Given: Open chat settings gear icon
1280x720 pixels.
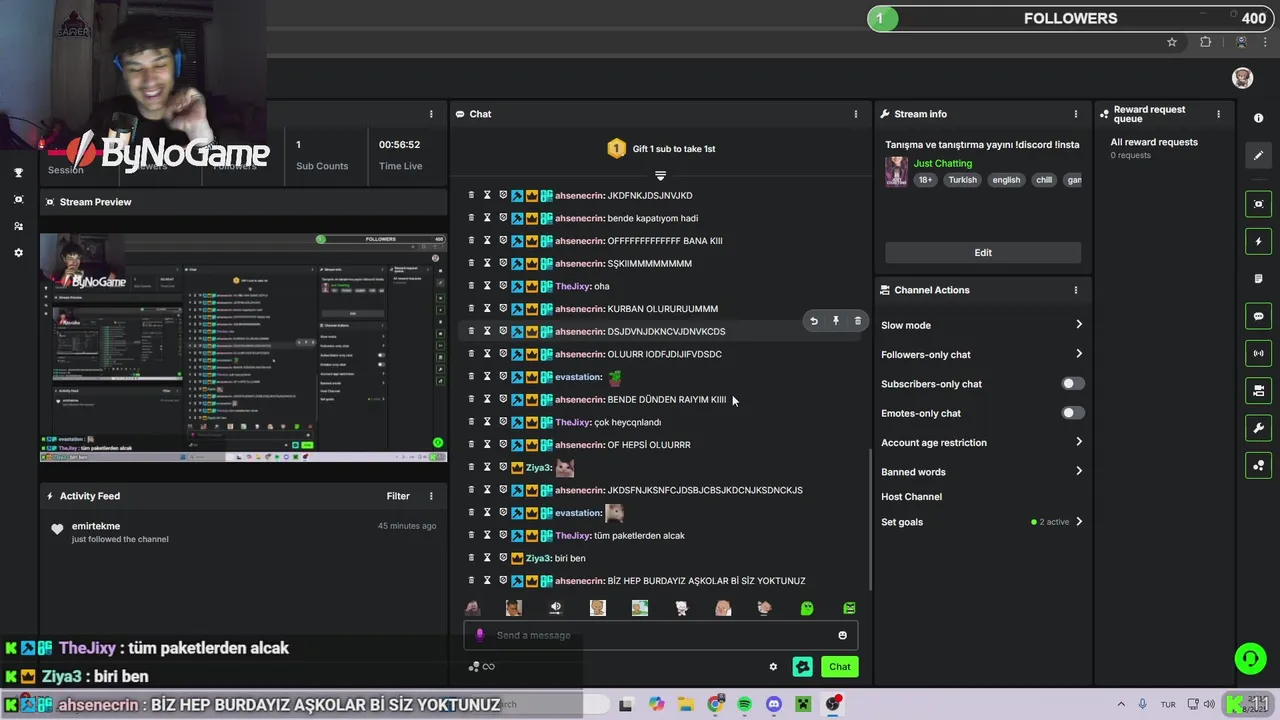Looking at the screenshot, I should (x=773, y=667).
